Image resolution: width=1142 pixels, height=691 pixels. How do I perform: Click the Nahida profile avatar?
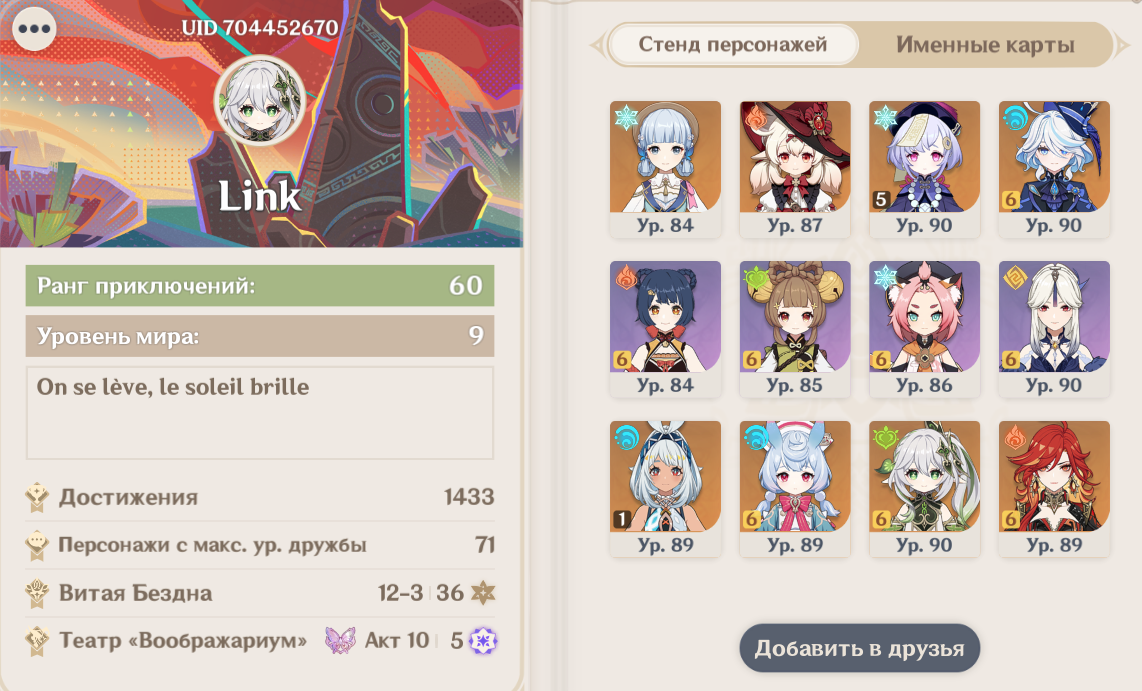click(x=259, y=100)
